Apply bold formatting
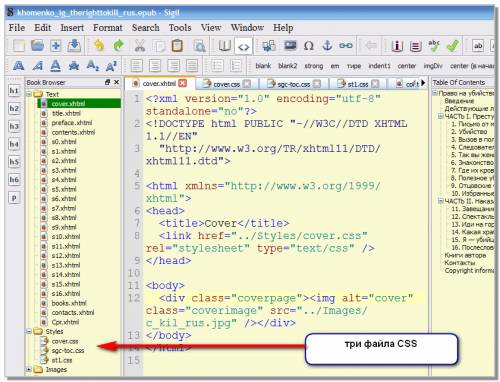 (x=18, y=66)
